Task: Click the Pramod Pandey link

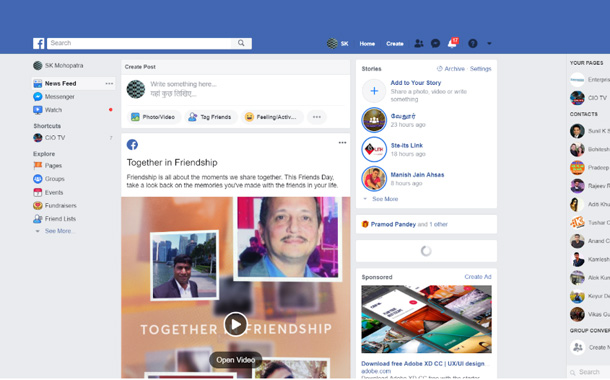Action: point(393,224)
